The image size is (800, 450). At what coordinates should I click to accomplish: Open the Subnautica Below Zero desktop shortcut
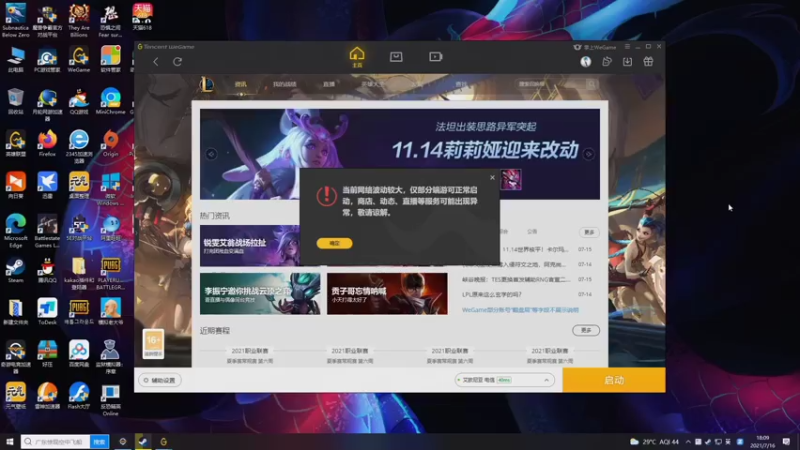point(15,19)
